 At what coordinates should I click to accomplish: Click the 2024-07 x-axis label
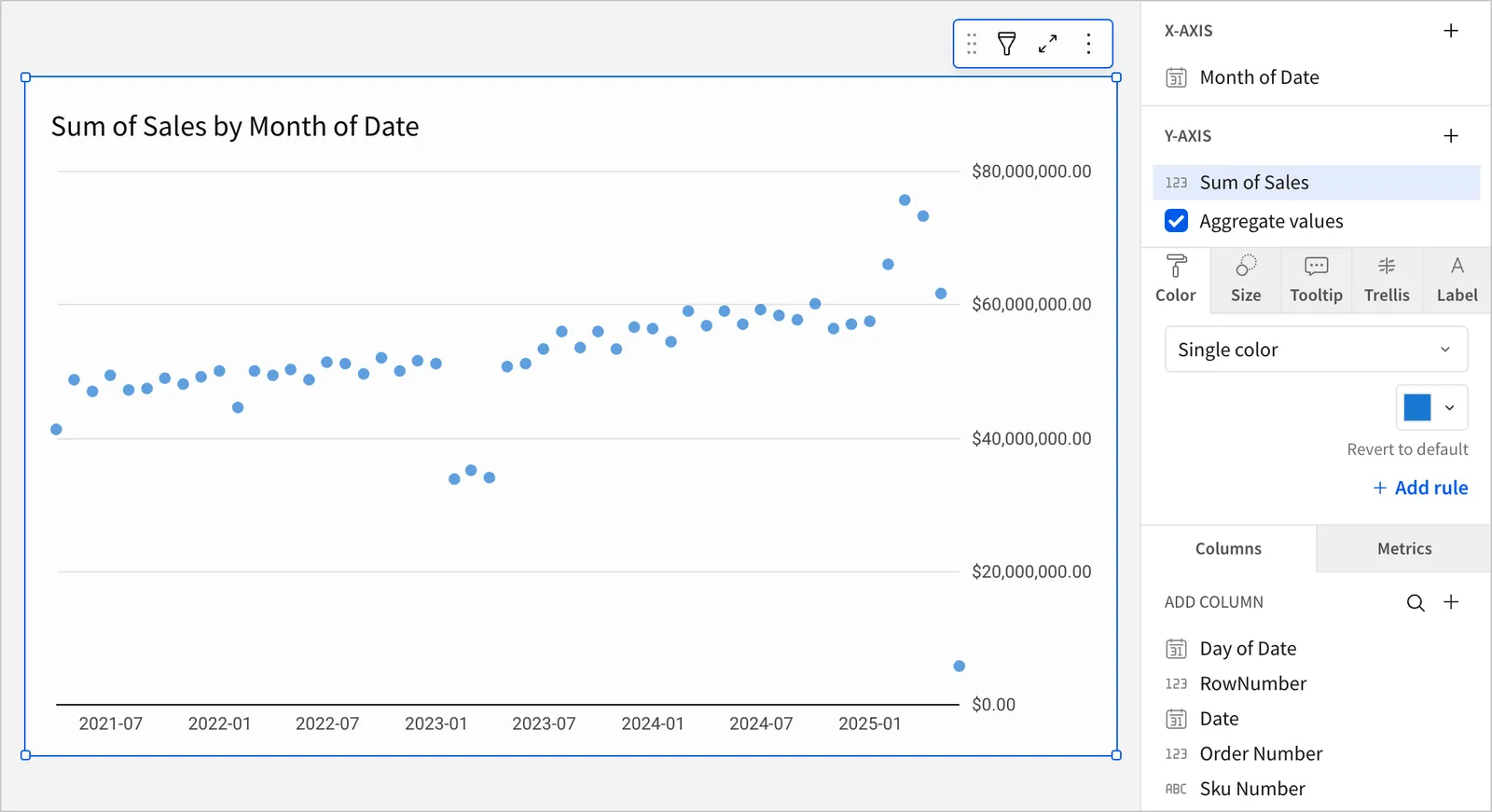tap(761, 724)
